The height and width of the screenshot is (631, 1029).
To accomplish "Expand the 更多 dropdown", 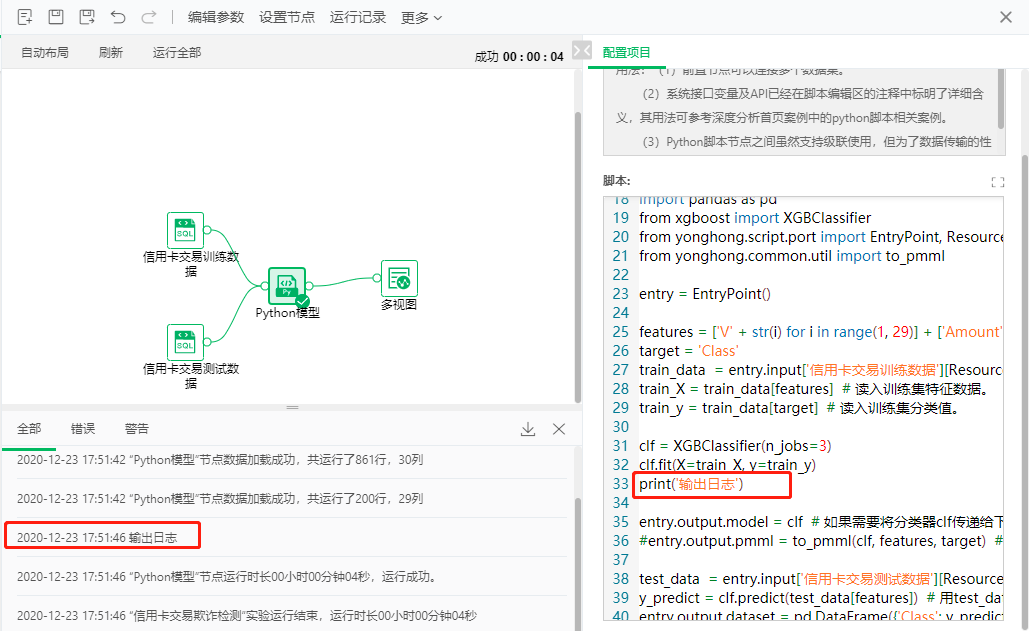I will click(421, 18).
